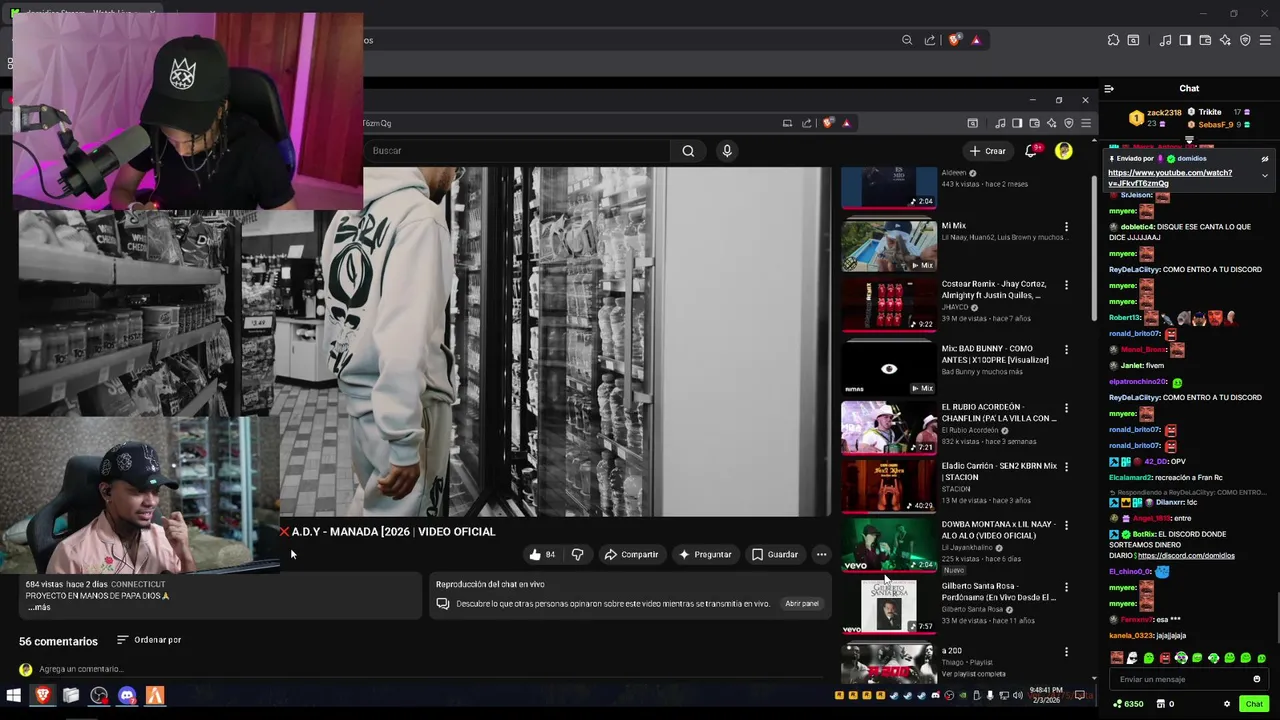Image resolution: width=1280 pixels, height=720 pixels.
Task: Activate voice search microphone icon
Action: [x=727, y=151]
